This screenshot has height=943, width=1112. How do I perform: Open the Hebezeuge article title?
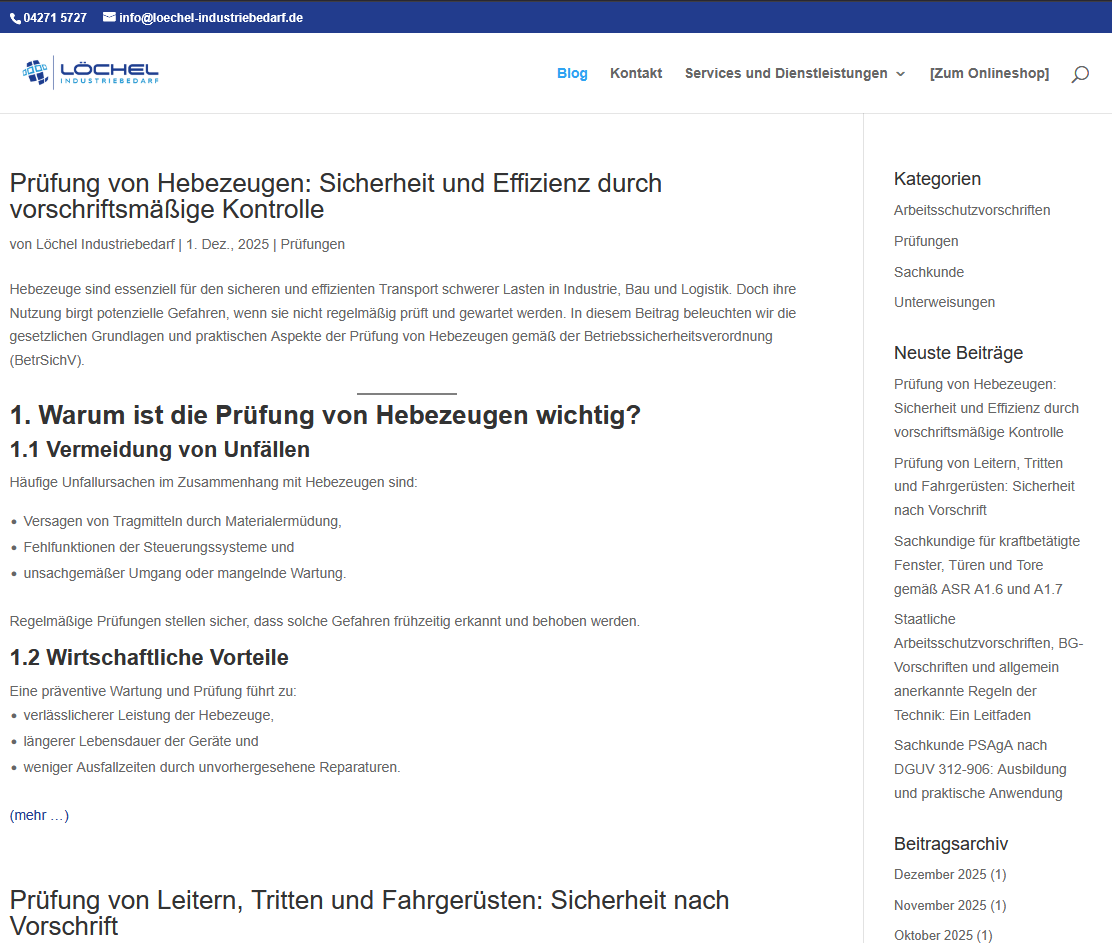tap(335, 196)
